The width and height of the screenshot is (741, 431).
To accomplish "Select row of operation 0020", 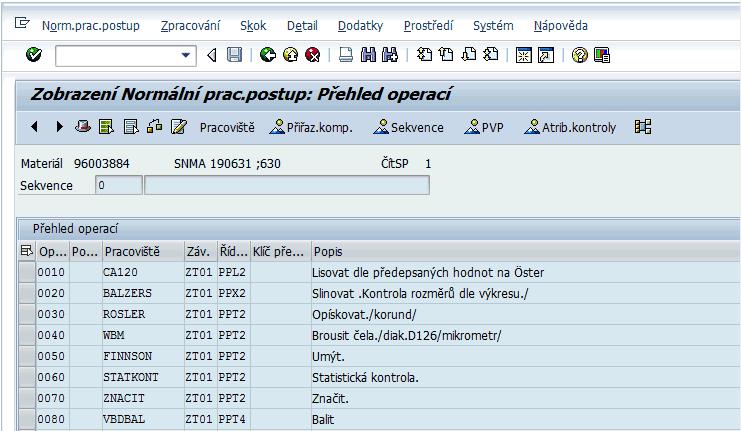I will click(x=27, y=293).
